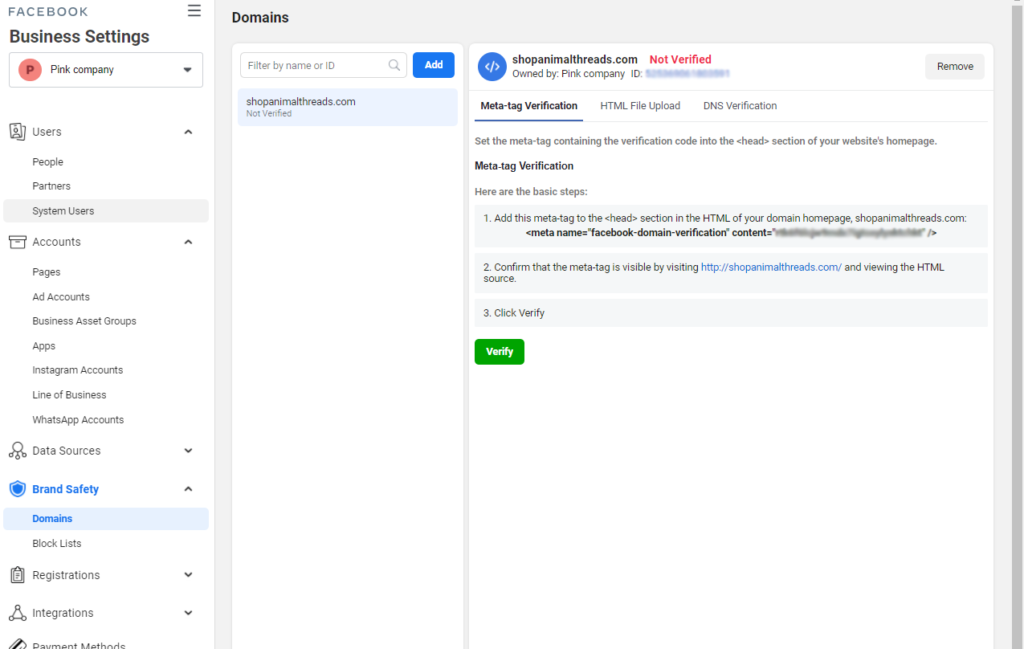
Task: Expand the Registrations chevron
Action: tap(188, 575)
